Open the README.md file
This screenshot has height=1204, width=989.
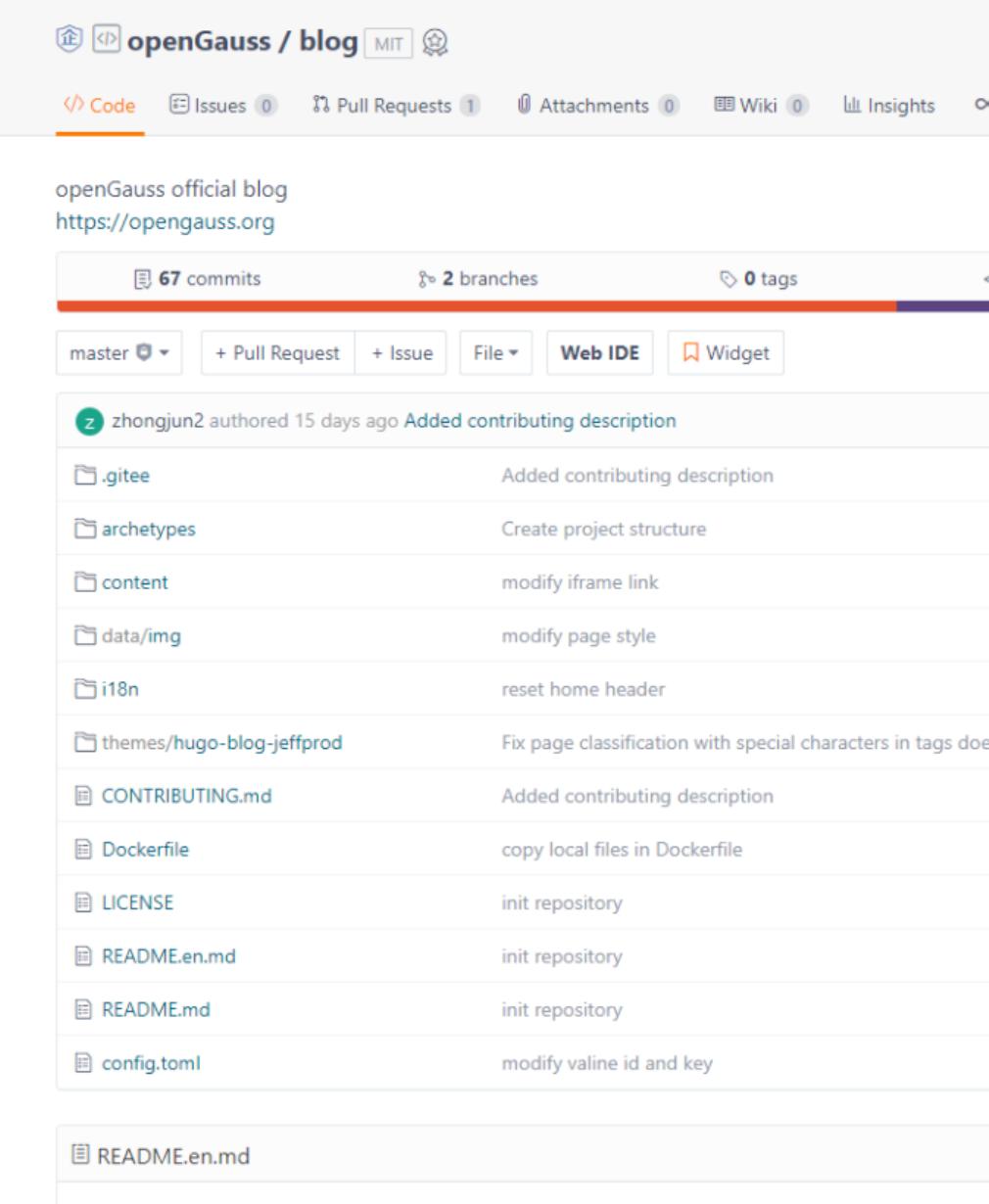click(x=156, y=1009)
